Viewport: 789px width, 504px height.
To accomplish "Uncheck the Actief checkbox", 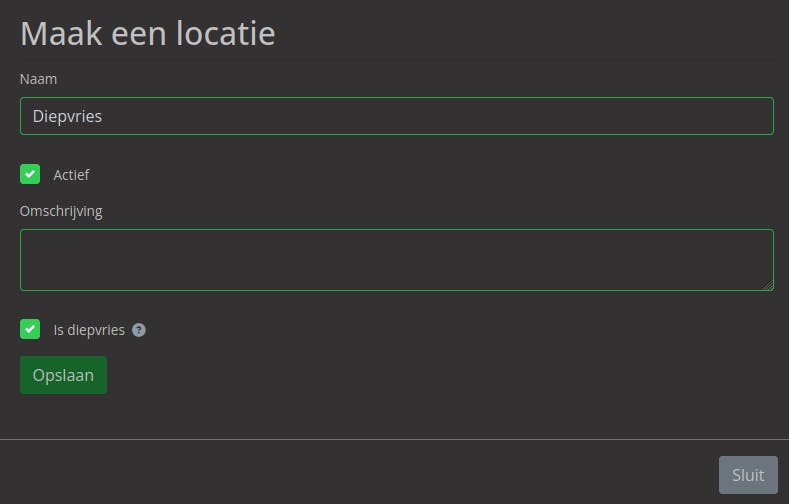I will tap(30, 175).
